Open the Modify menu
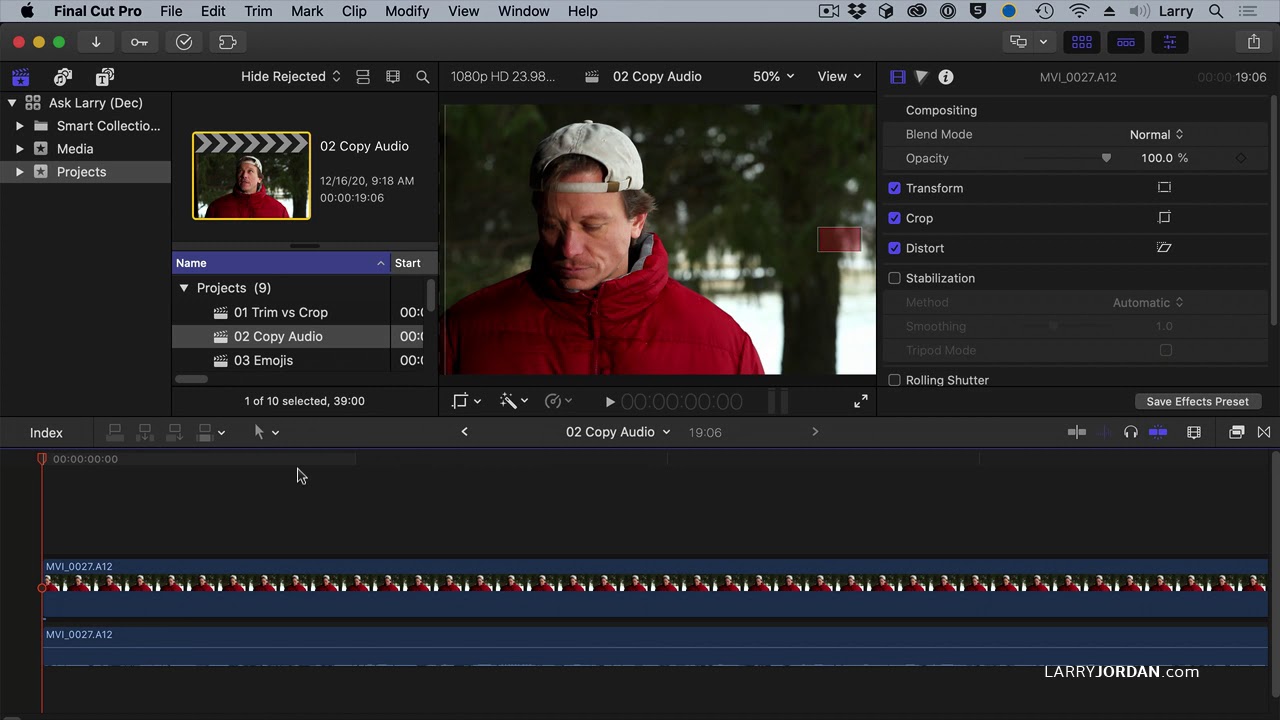 407,11
